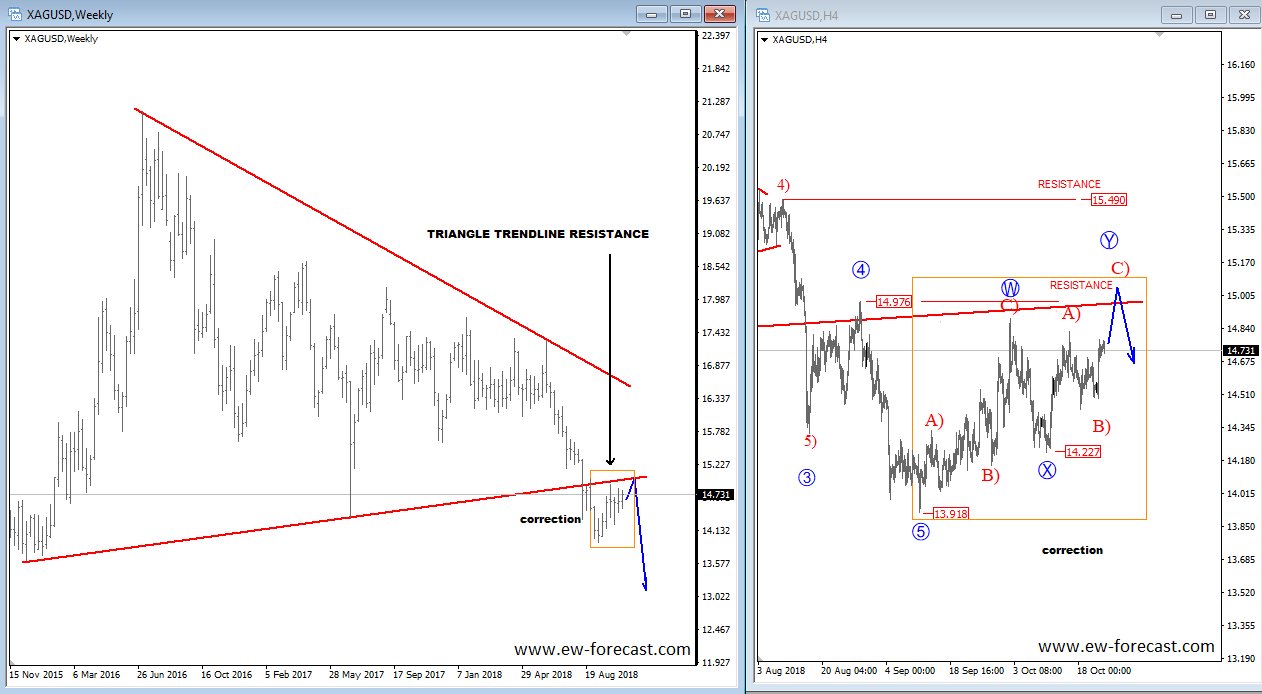
Task: Click the chart shift marker on Weekly chart
Action: click(627, 34)
